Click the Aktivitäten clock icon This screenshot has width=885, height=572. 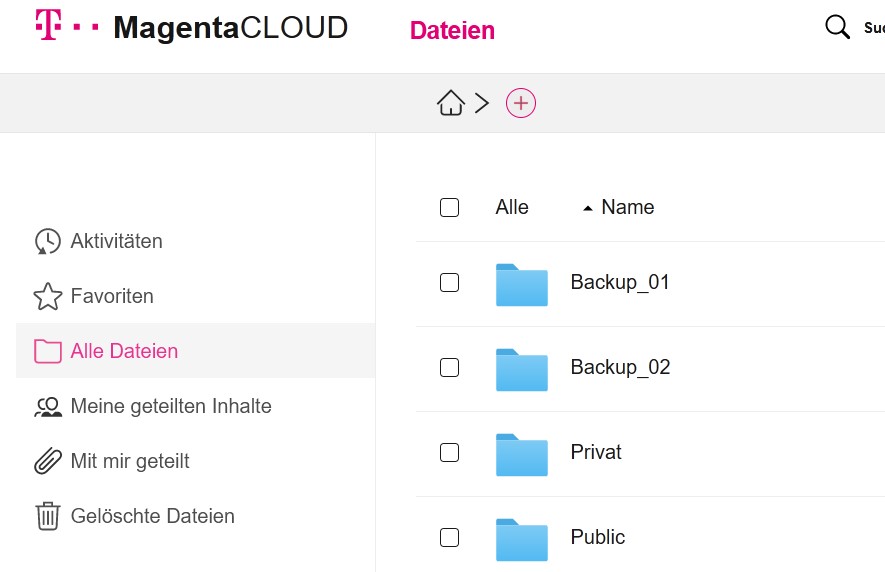pyautogui.click(x=47, y=242)
